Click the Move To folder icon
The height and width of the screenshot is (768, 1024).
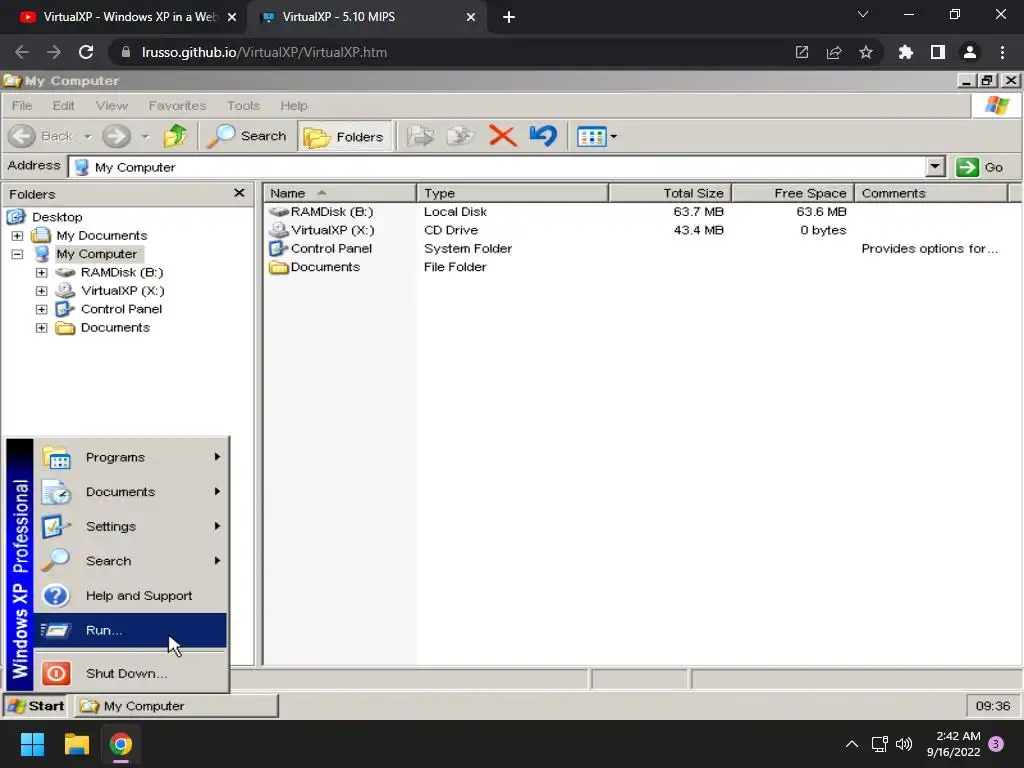pyautogui.click(x=420, y=136)
